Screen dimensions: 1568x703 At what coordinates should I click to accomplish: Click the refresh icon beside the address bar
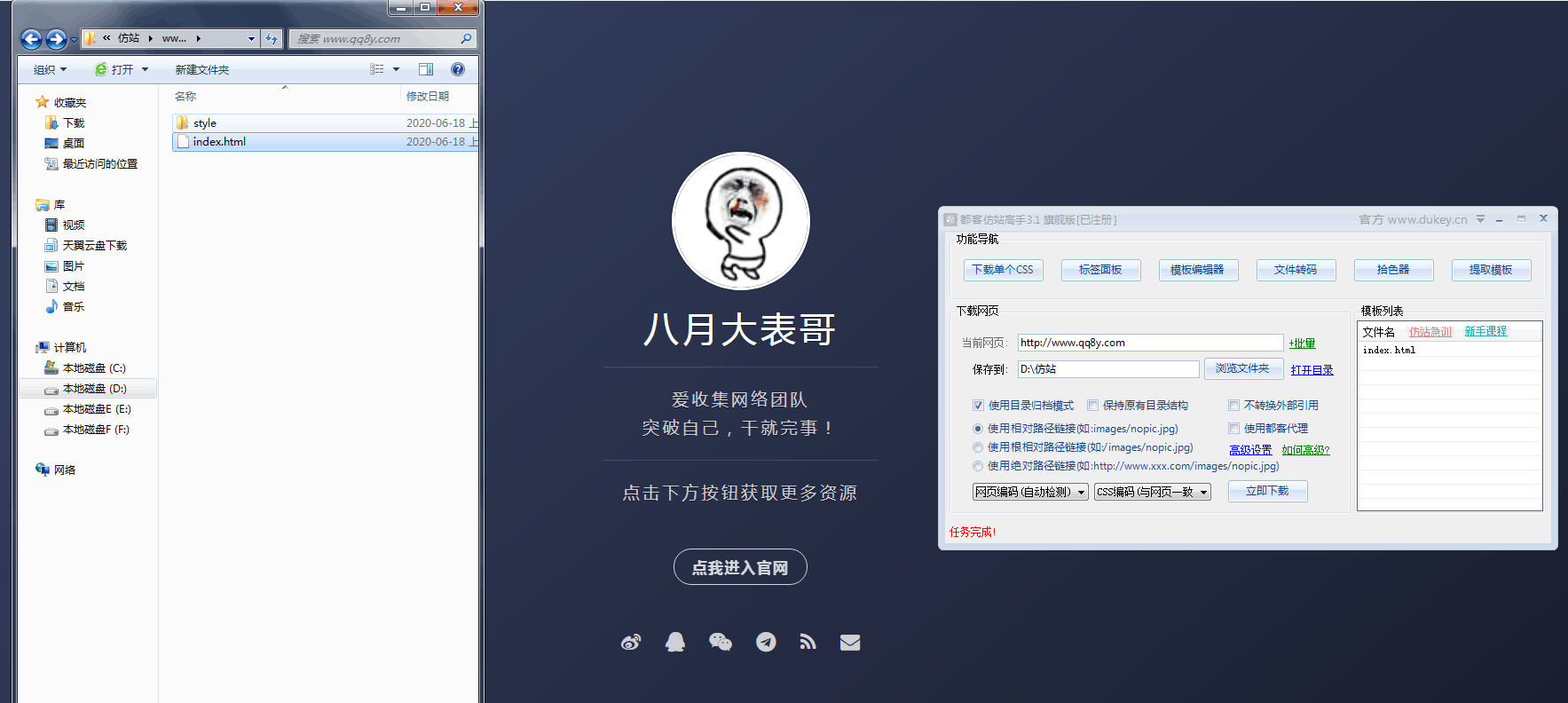pyautogui.click(x=272, y=39)
